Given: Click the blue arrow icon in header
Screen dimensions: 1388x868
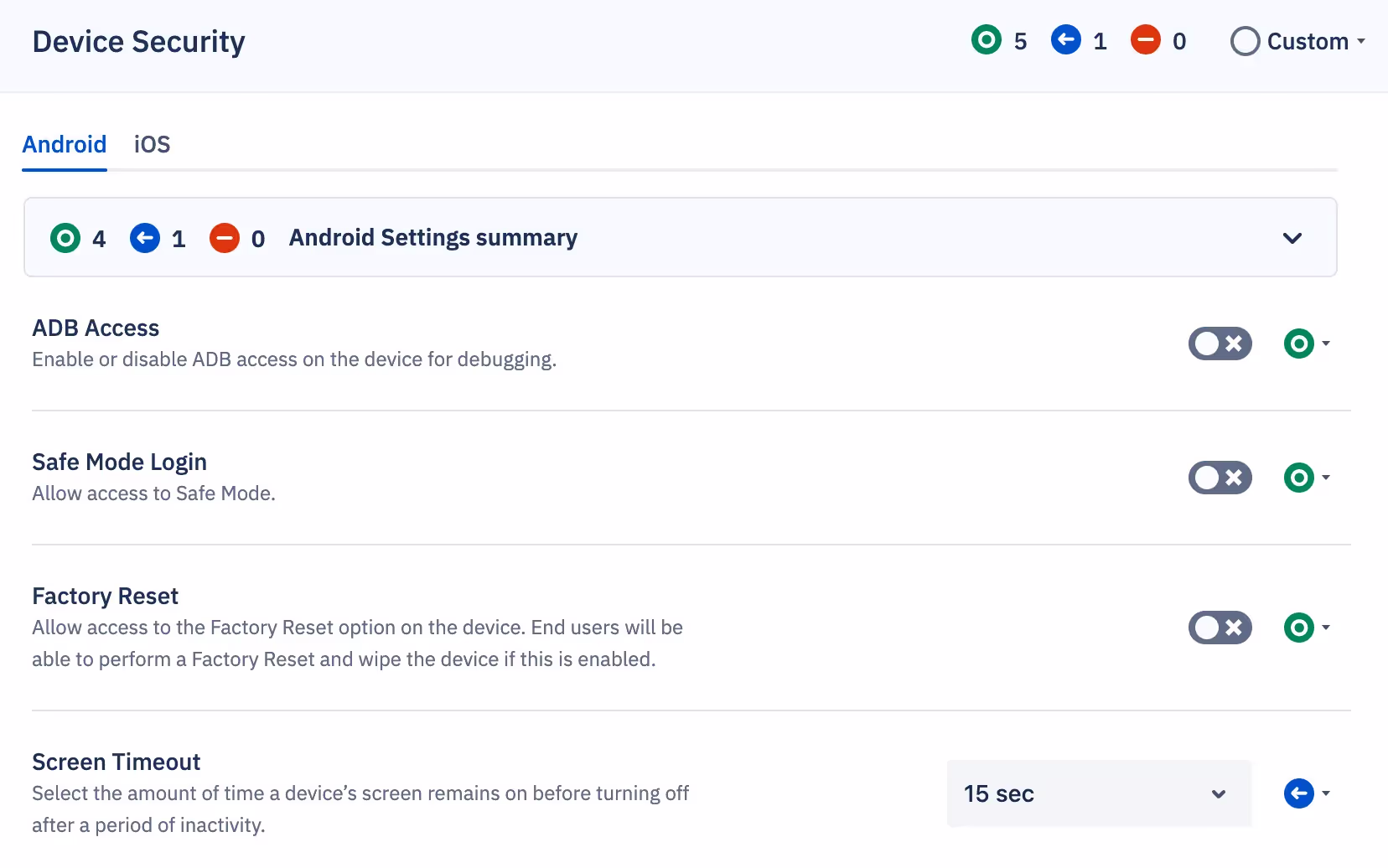Looking at the screenshot, I should click(x=1066, y=39).
